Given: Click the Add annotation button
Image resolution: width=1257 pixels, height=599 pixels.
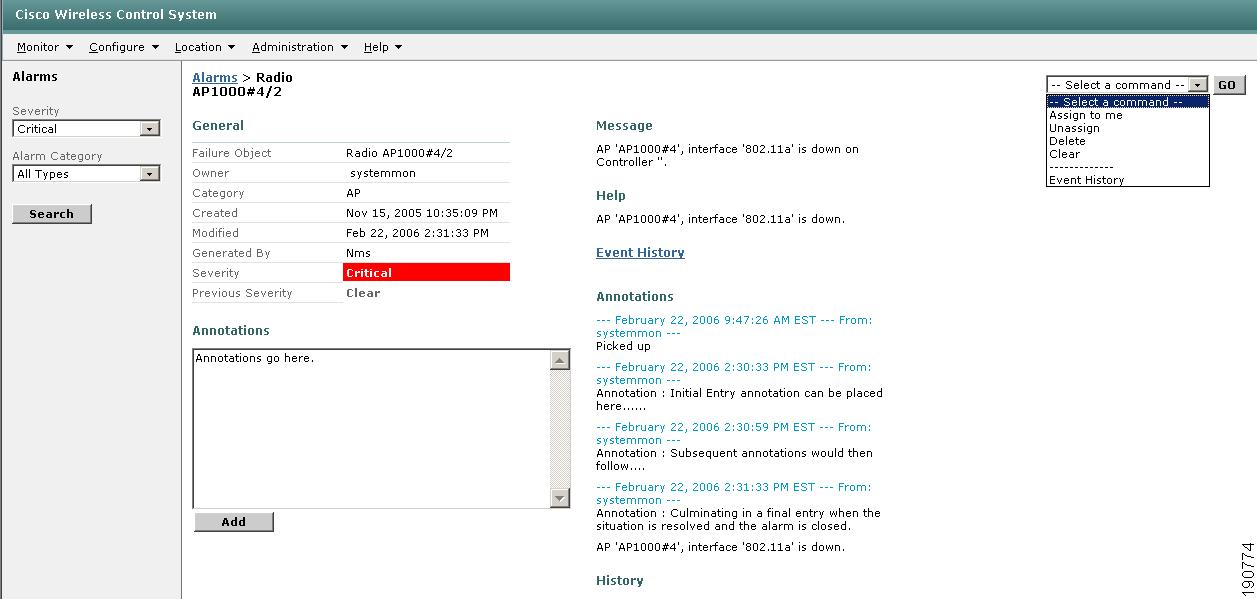Looking at the screenshot, I should click(x=234, y=522).
